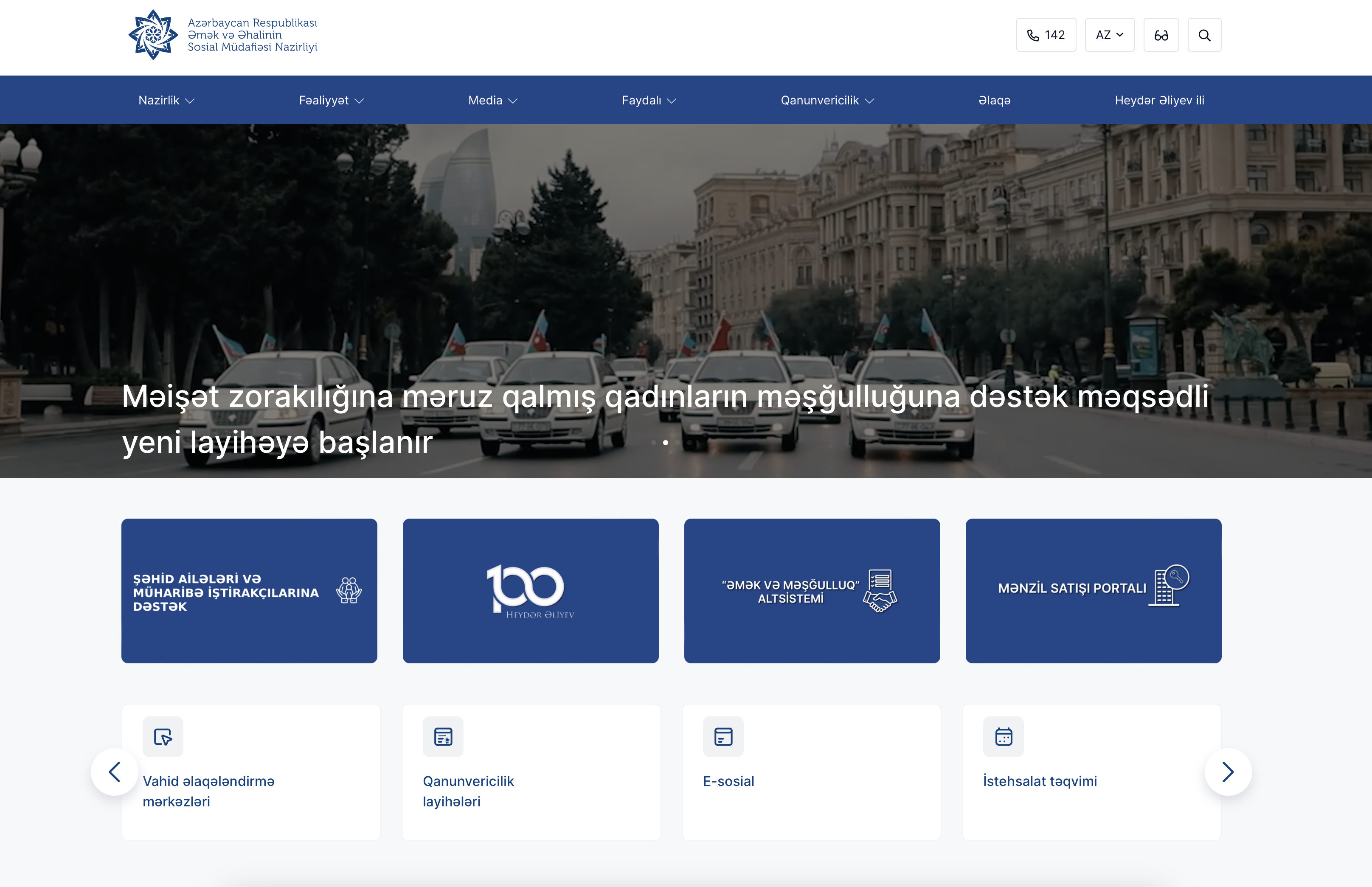Open the search magnifier
This screenshot has width=1372, height=887.
tap(1204, 35)
